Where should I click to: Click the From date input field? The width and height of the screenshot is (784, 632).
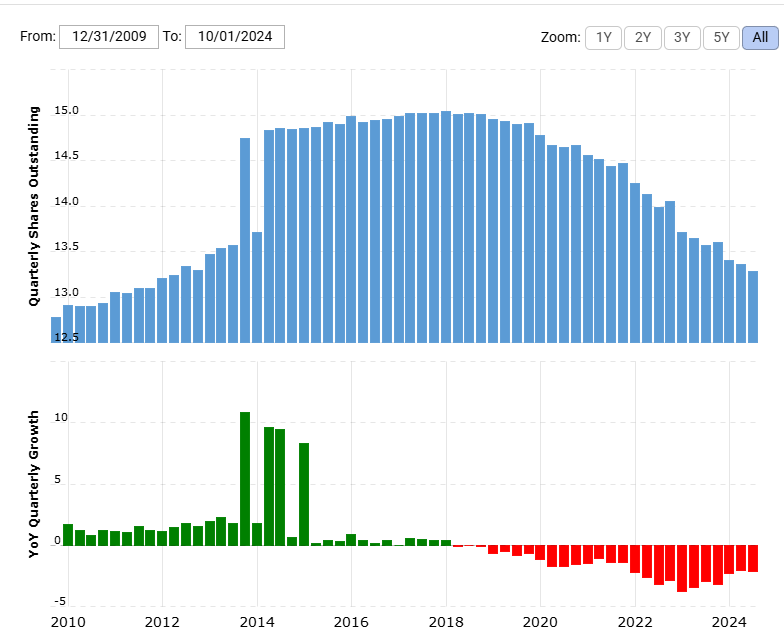pyautogui.click(x=109, y=37)
